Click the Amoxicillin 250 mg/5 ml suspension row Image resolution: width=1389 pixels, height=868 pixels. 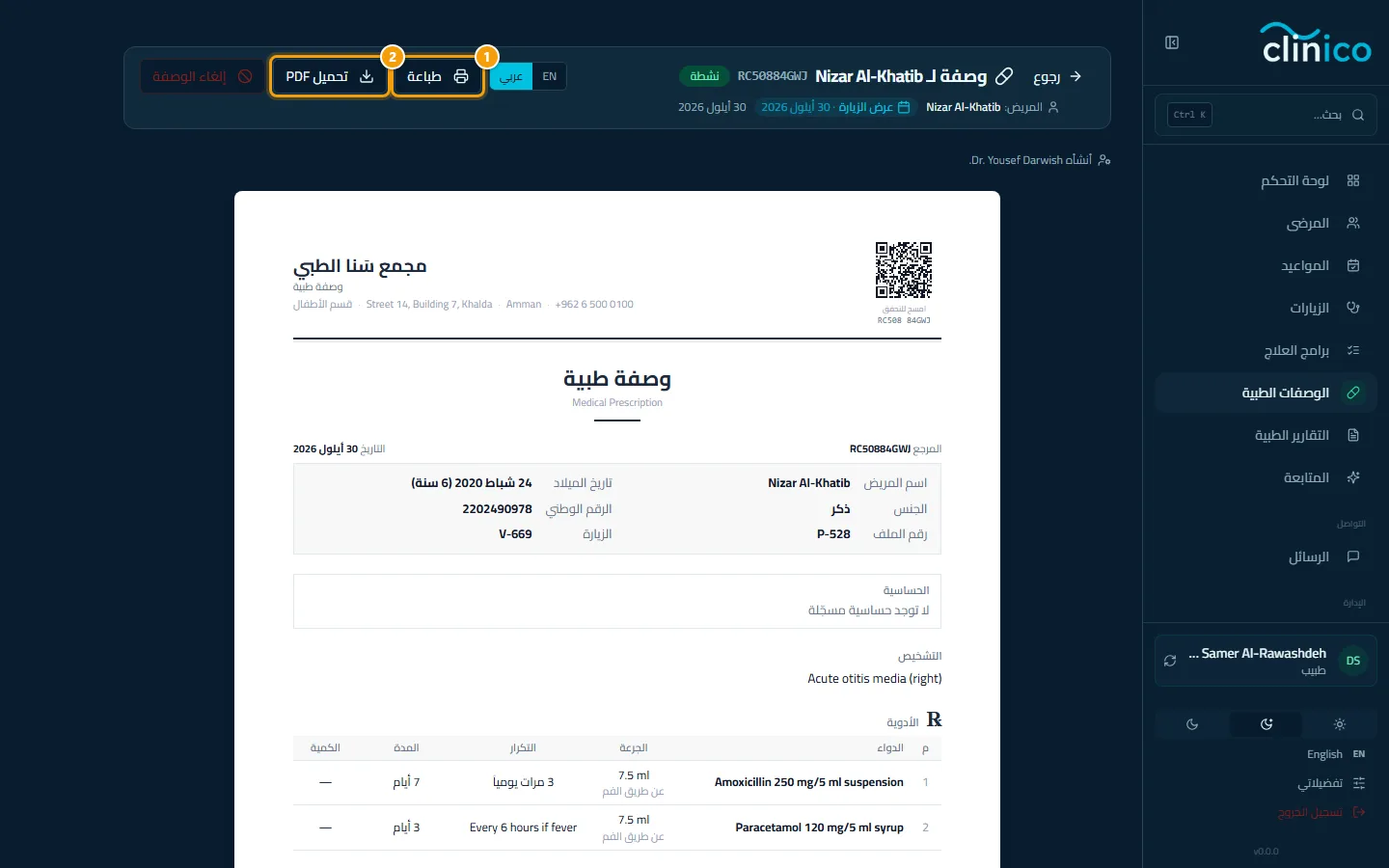pos(617,782)
